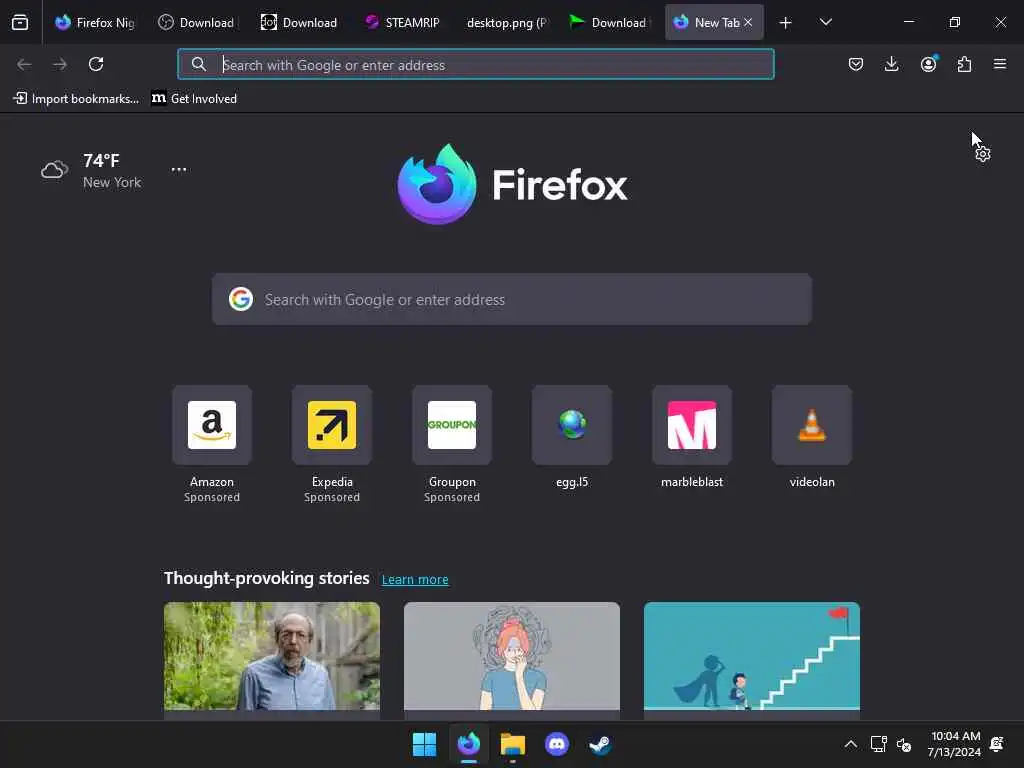Show hidden system tray icons
Screen dimensions: 1024x768
(x=850, y=744)
